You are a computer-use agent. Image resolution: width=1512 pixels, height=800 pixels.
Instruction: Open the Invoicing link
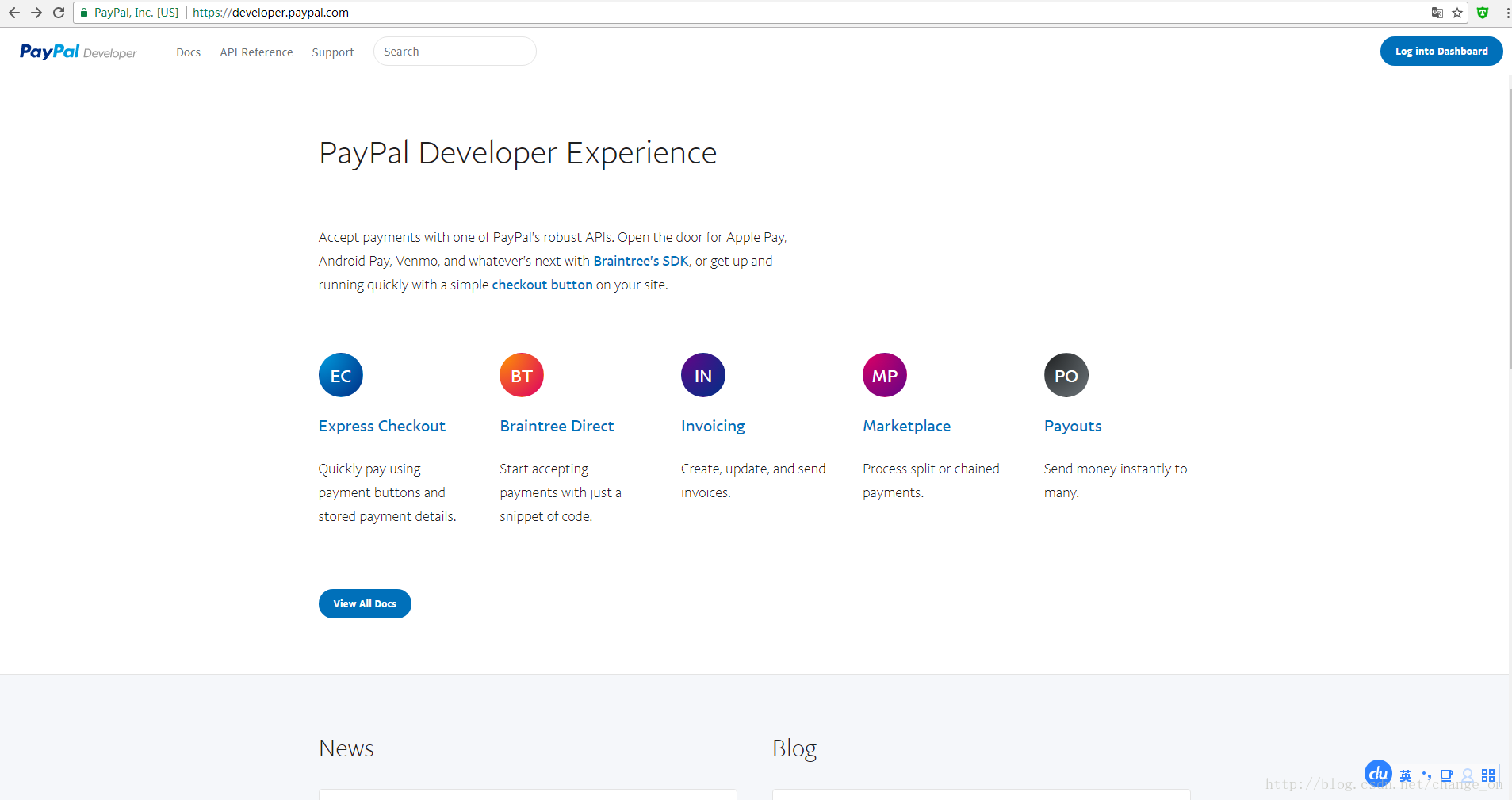point(713,426)
